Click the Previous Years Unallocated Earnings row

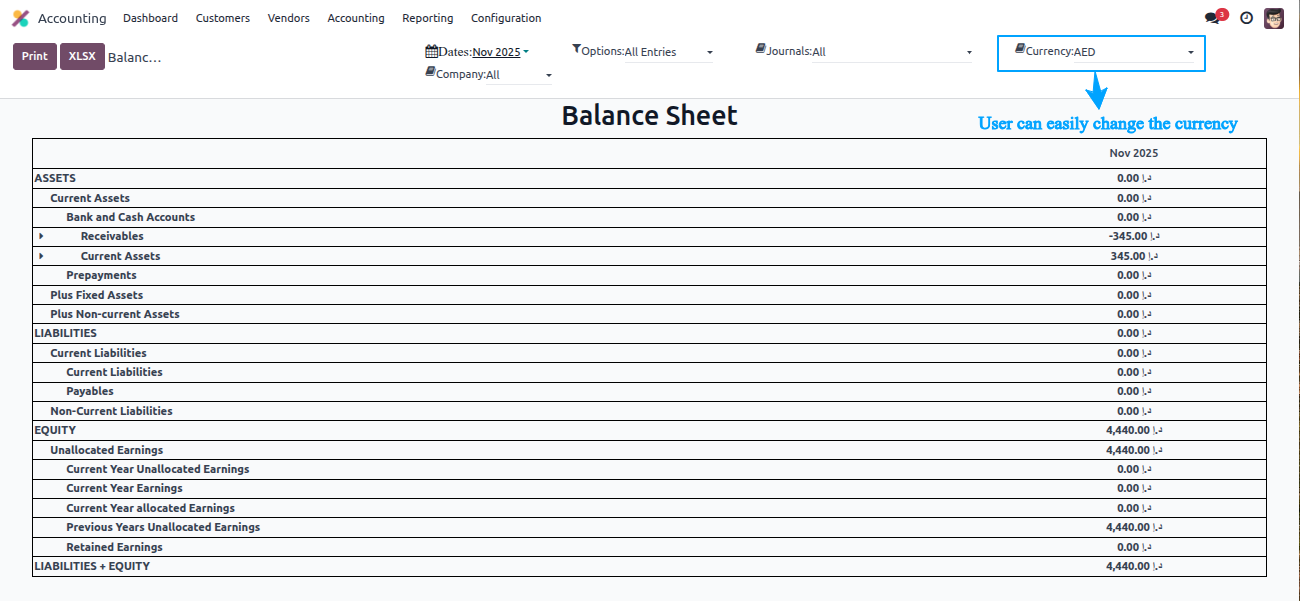click(x=649, y=527)
